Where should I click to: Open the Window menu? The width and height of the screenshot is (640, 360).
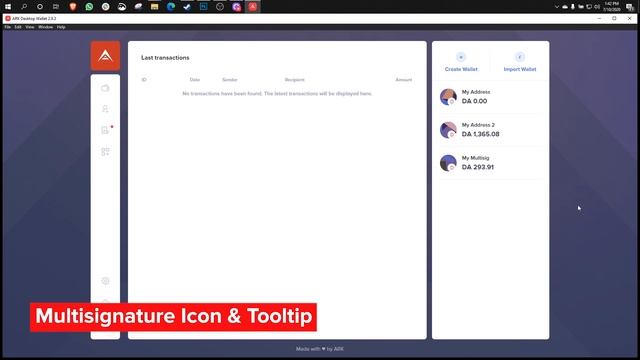[45, 27]
